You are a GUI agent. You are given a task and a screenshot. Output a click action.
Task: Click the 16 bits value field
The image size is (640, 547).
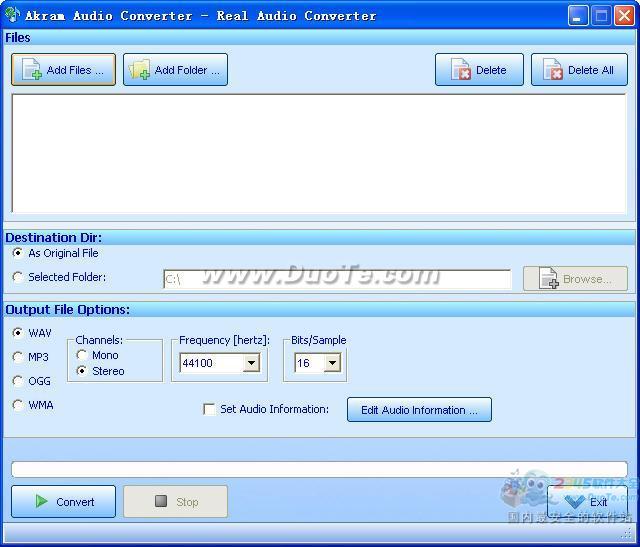(x=309, y=362)
